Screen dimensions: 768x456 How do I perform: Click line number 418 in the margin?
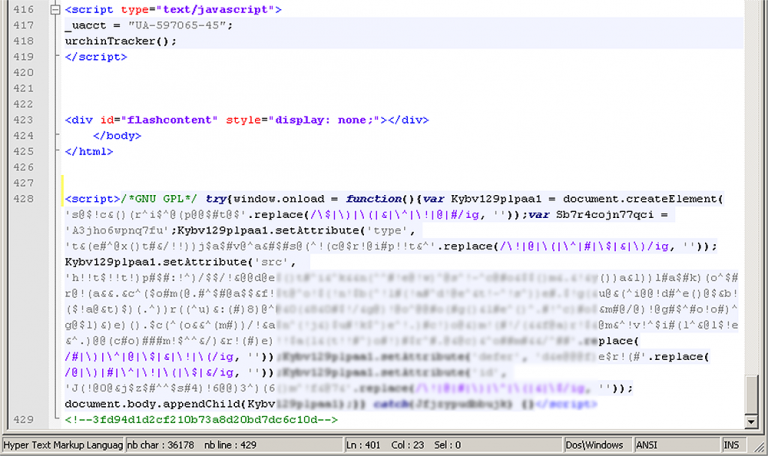[x=20, y=41]
